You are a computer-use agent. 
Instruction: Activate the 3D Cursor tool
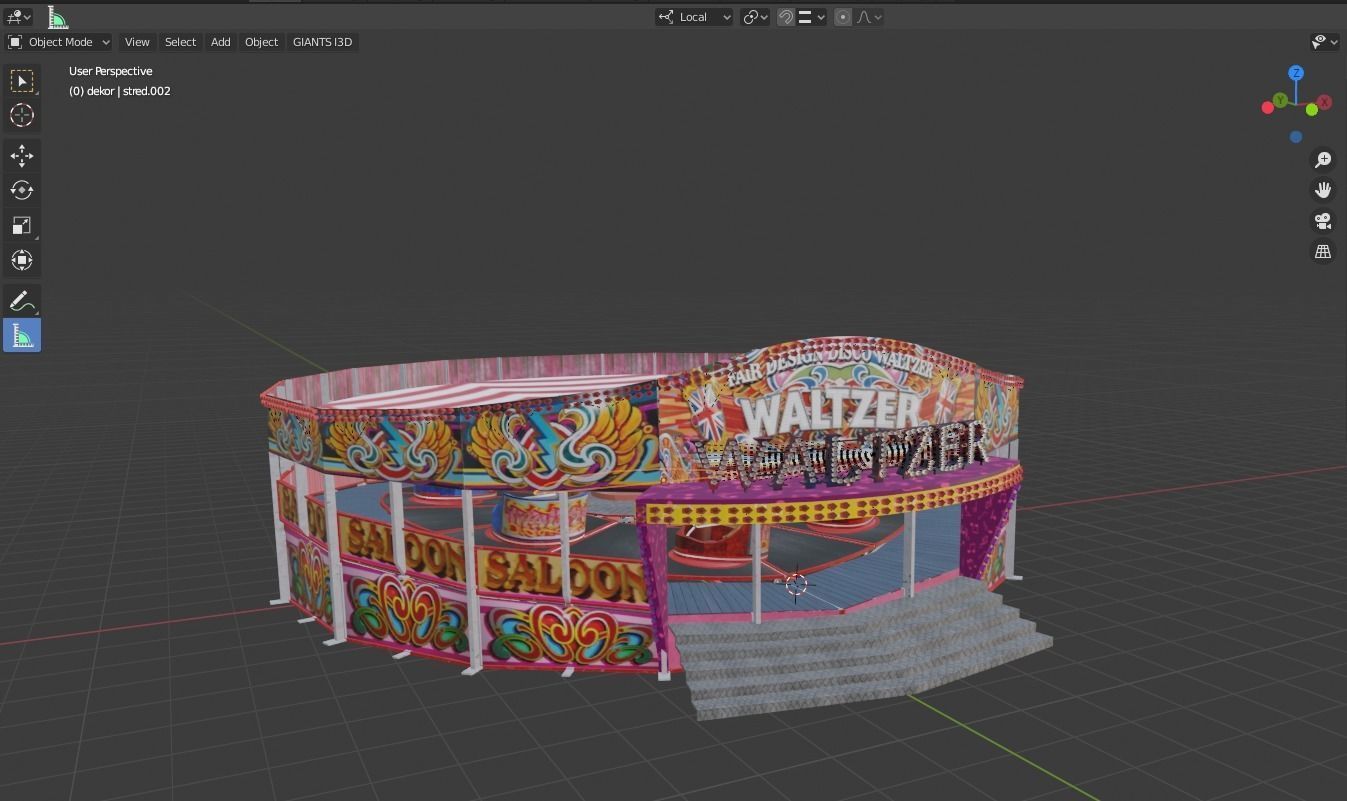tap(22, 115)
